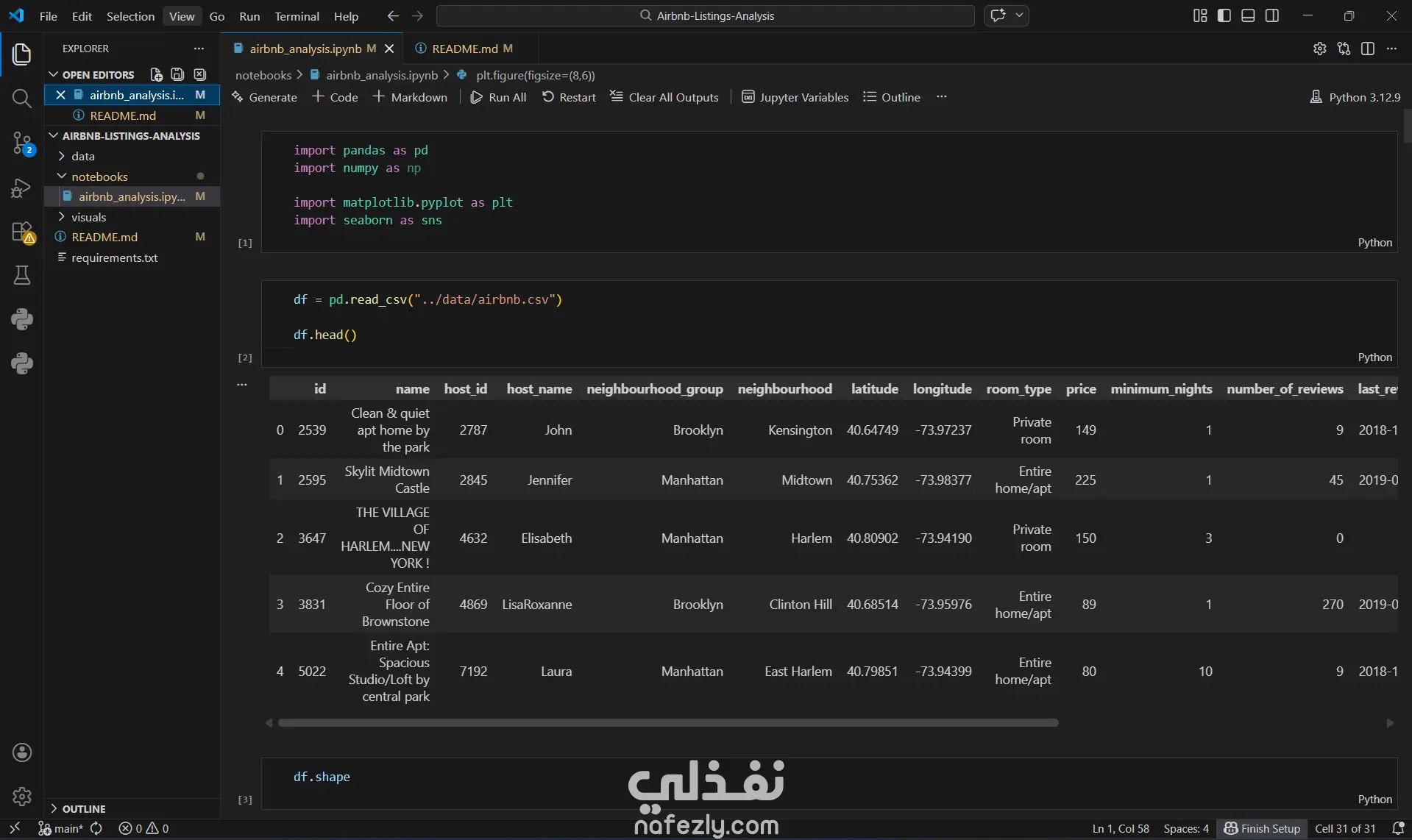Open Run and Debug view
Image resolution: width=1412 pixels, height=840 pixels.
(21, 188)
